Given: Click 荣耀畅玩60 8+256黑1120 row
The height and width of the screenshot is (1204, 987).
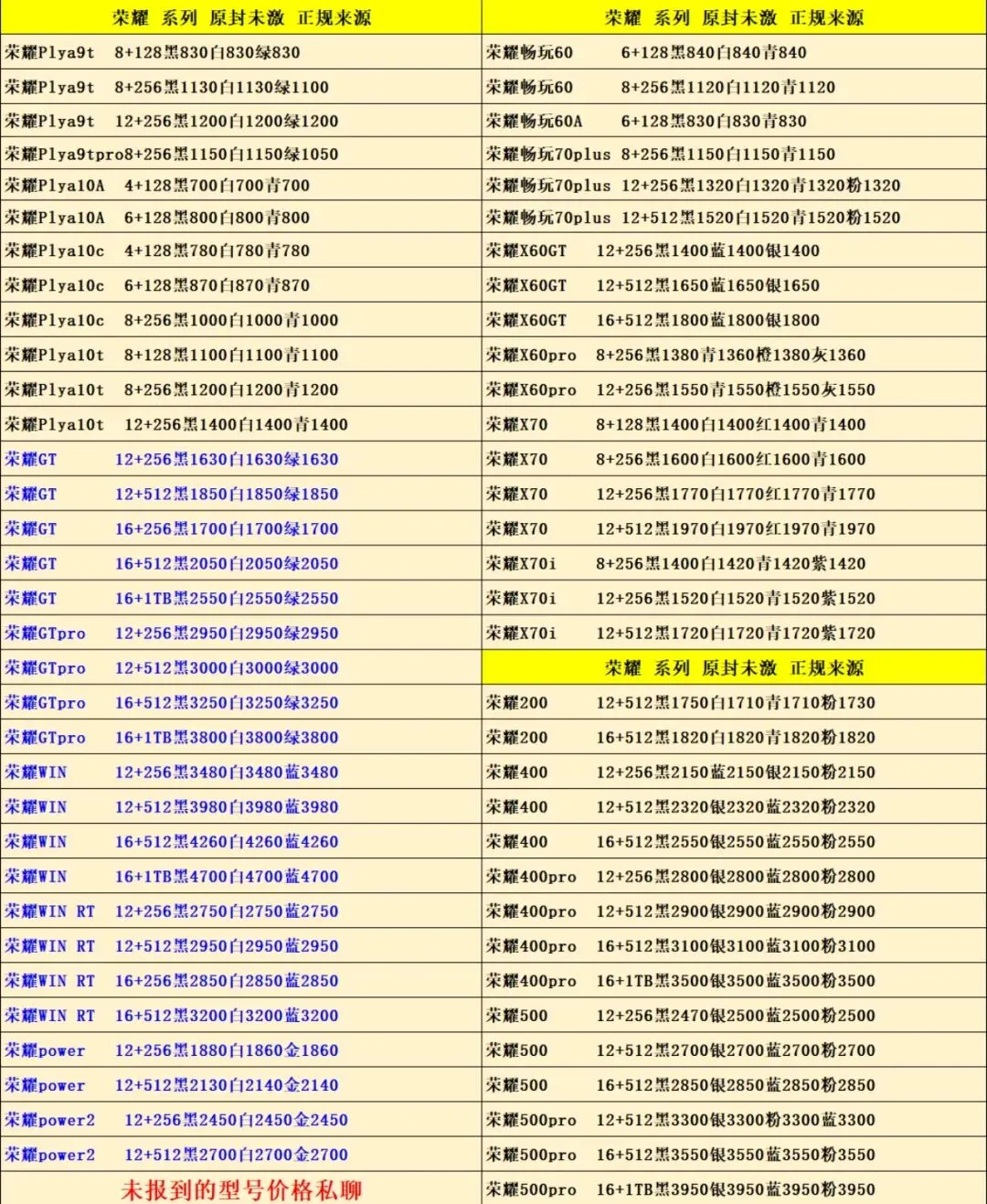Looking at the screenshot, I should [734, 87].
